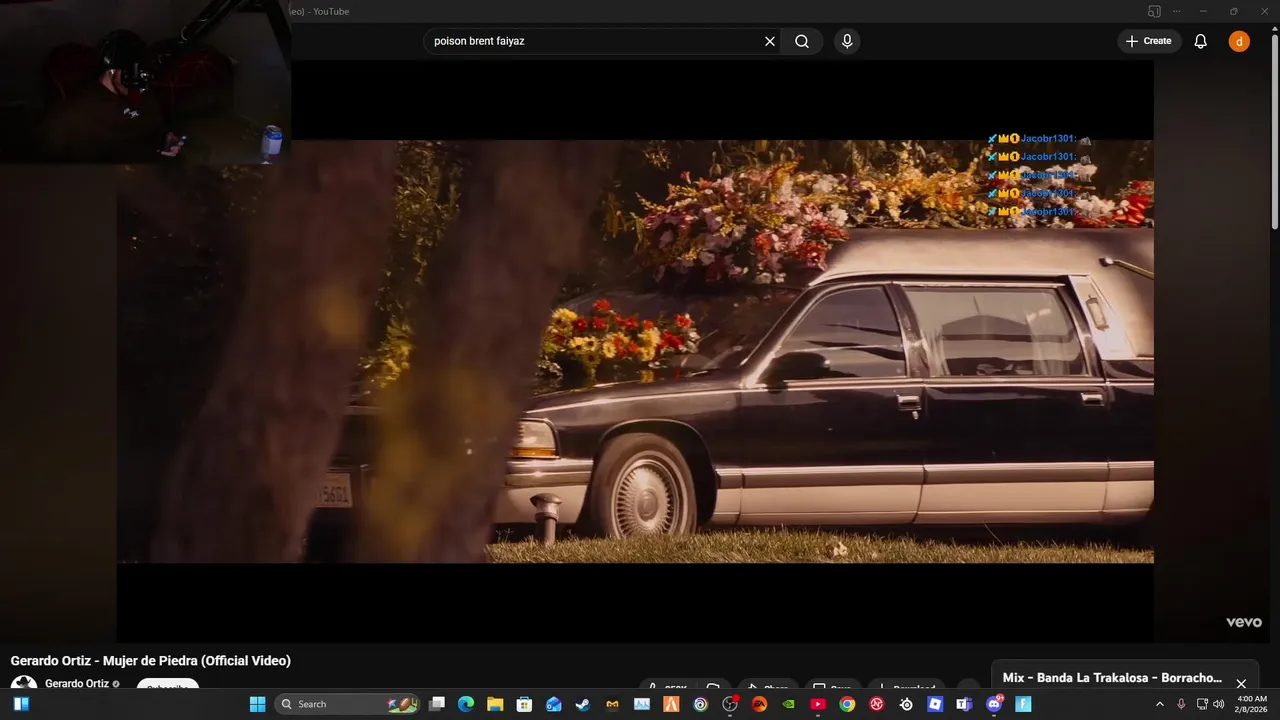The width and height of the screenshot is (1280, 720).
Task: Launch Microsoft Edge from the taskbar
Action: (466, 704)
